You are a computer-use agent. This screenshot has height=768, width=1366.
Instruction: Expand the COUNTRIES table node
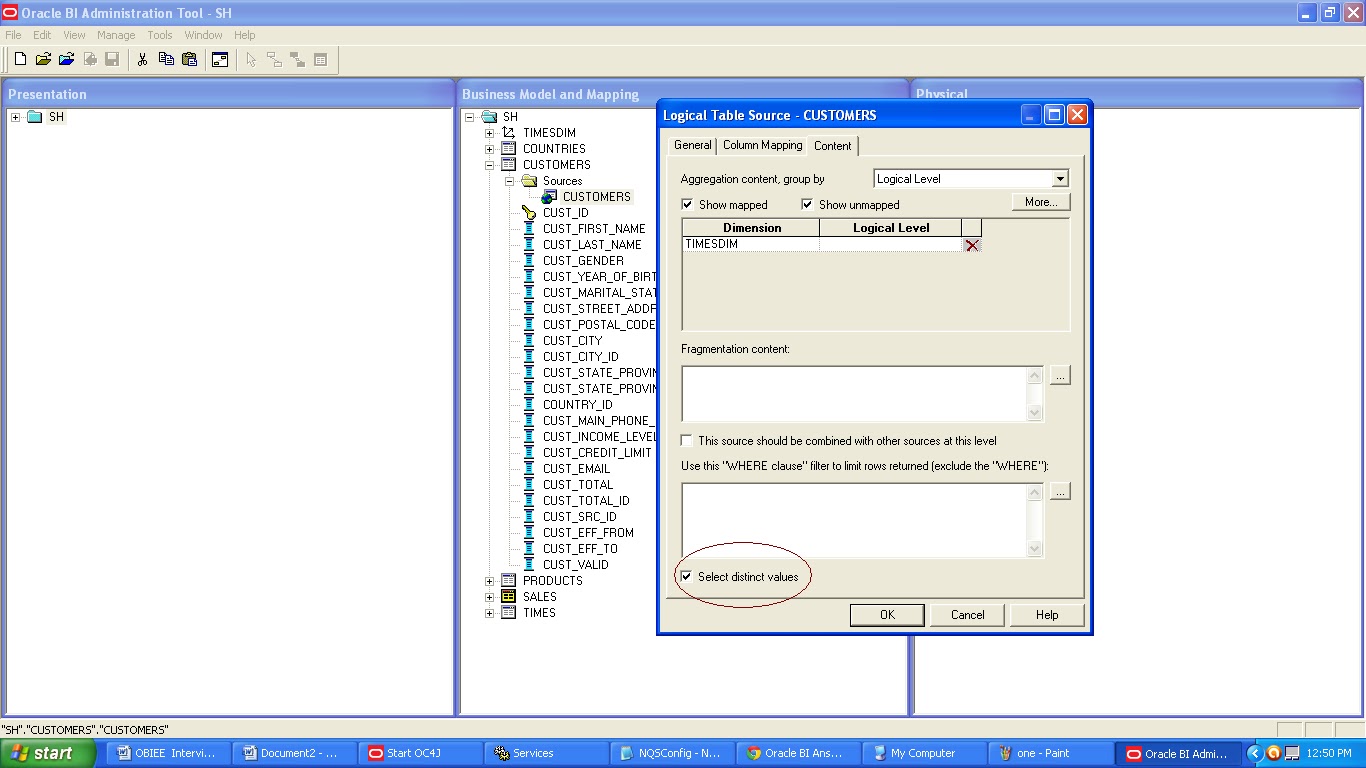(x=490, y=149)
